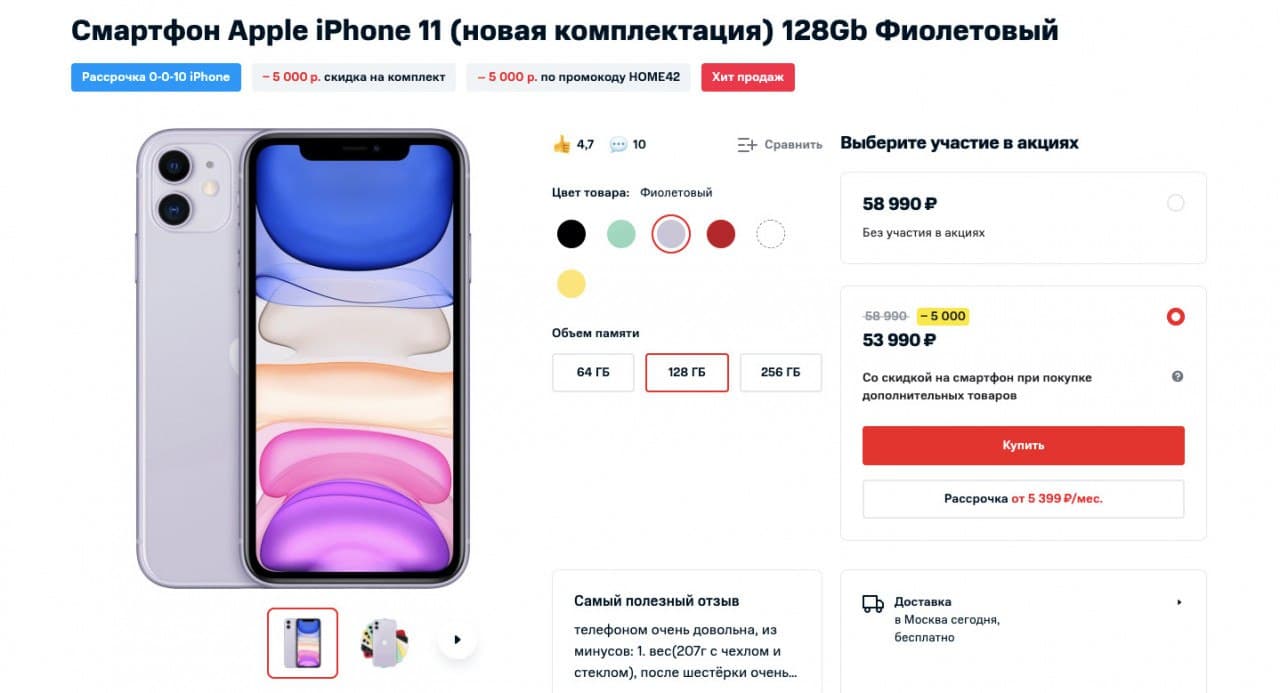Screen dimensions: 1280x693
Task: Open the second product thumbnail image
Action: coord(384,643)
